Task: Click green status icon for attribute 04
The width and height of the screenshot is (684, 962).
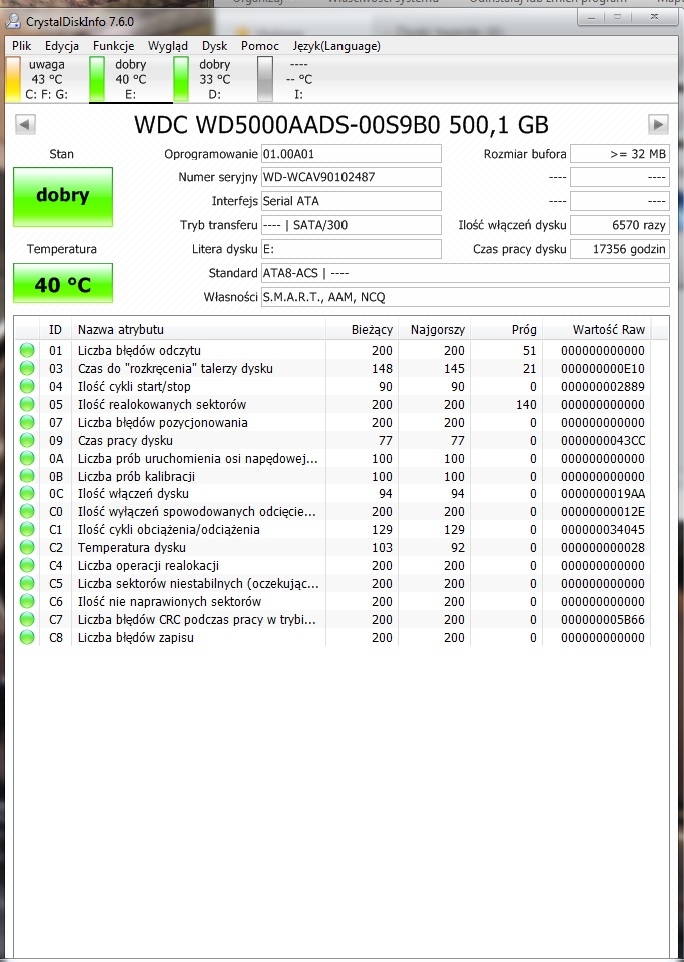Action: 27,387
